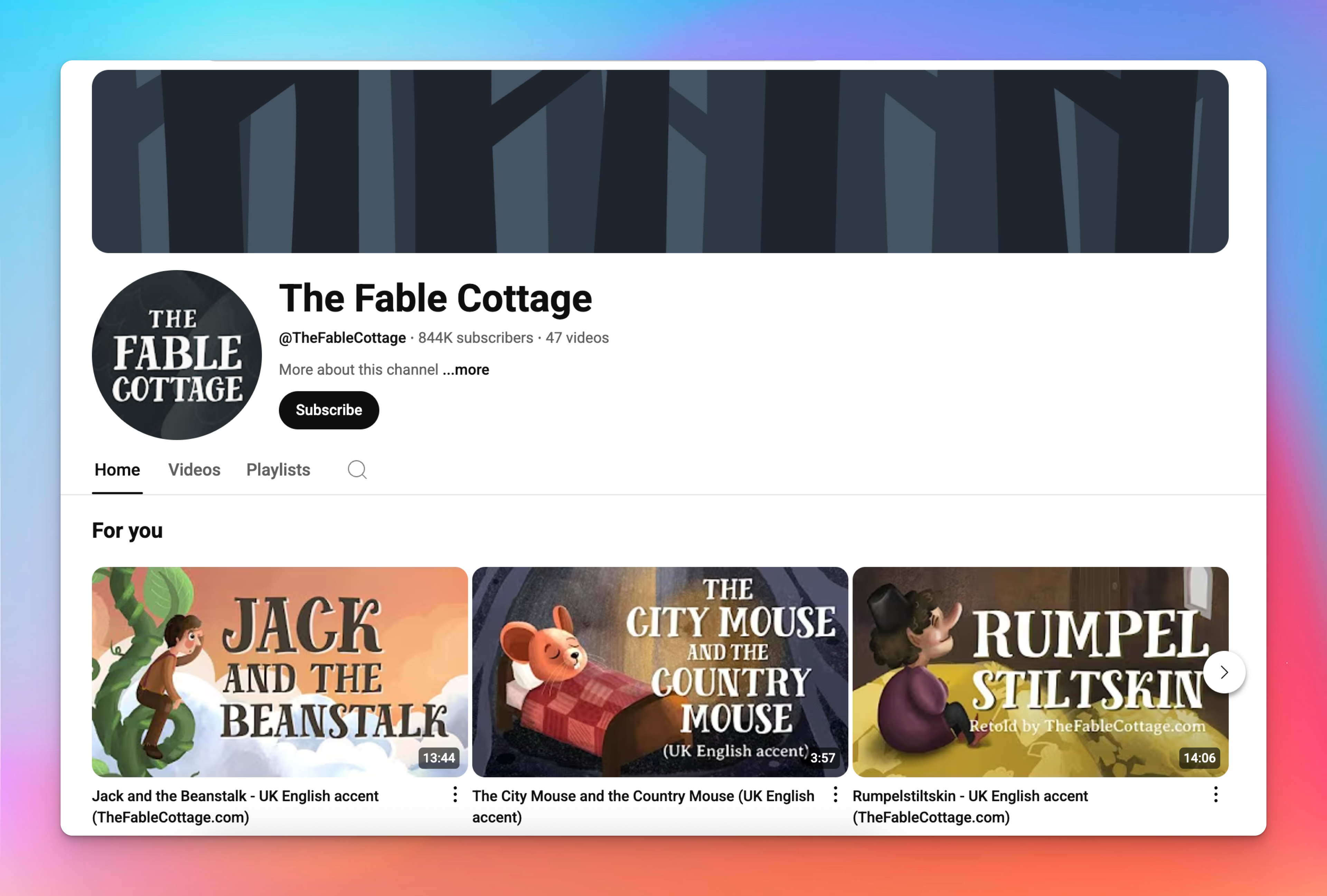Switch to the Playlists tab
This screenshot has height=896, width=1327.
(x=278, y=470)
